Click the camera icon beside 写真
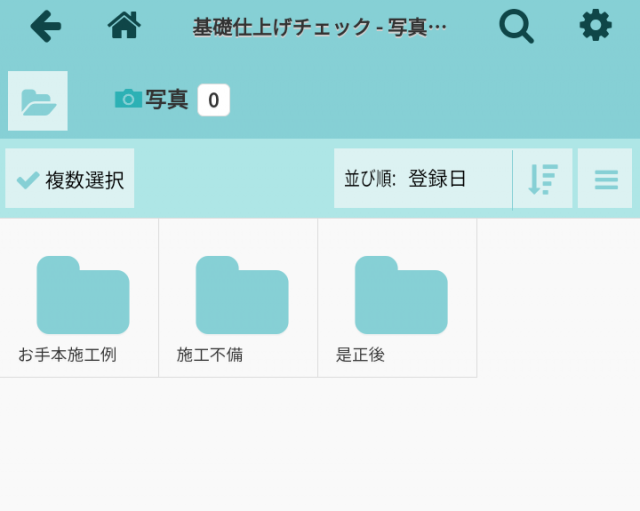Viewport: 640px width, 511px height. point(128,99)
